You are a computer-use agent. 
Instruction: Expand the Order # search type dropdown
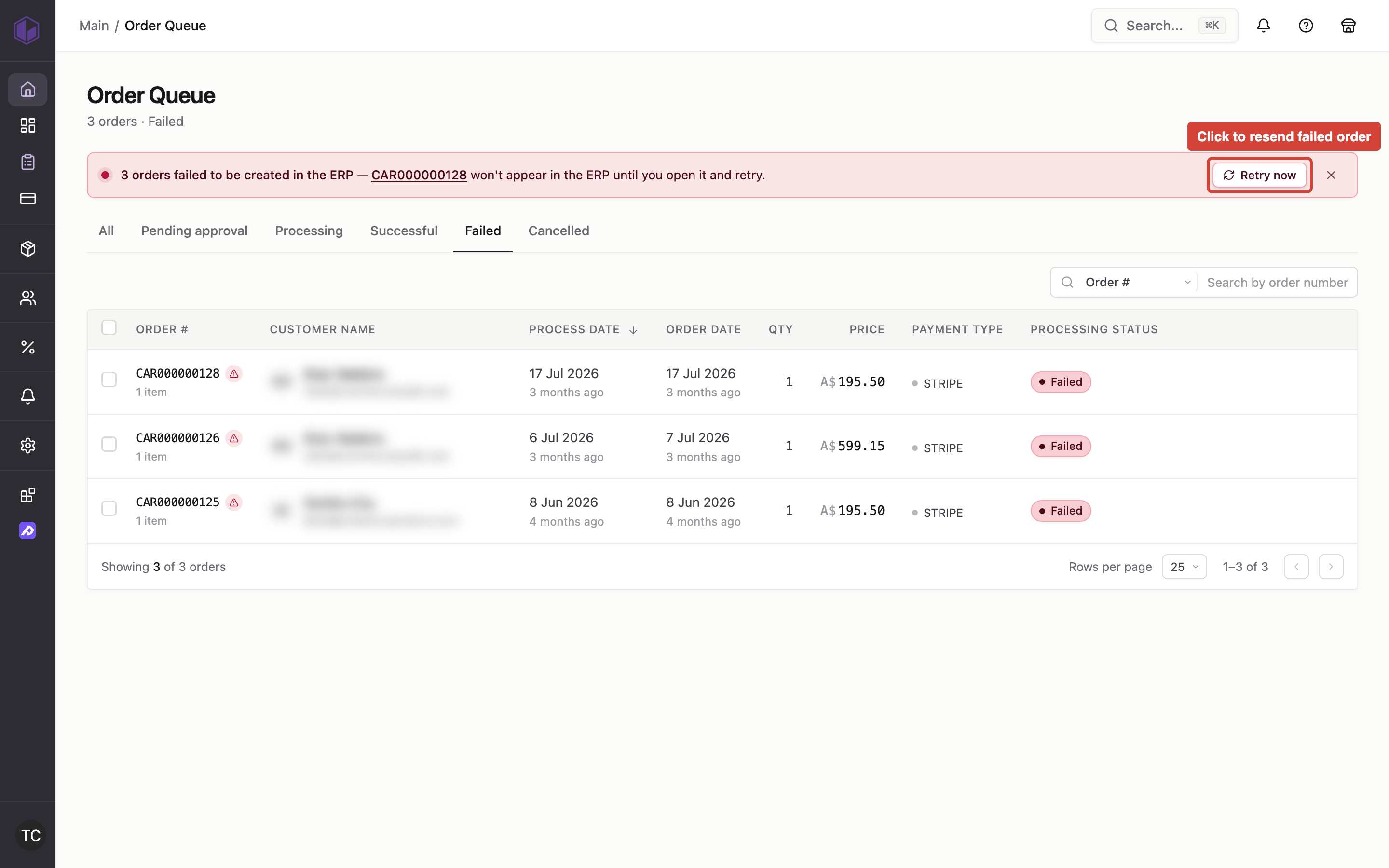pyautogui.click(x=1137, y=283)
